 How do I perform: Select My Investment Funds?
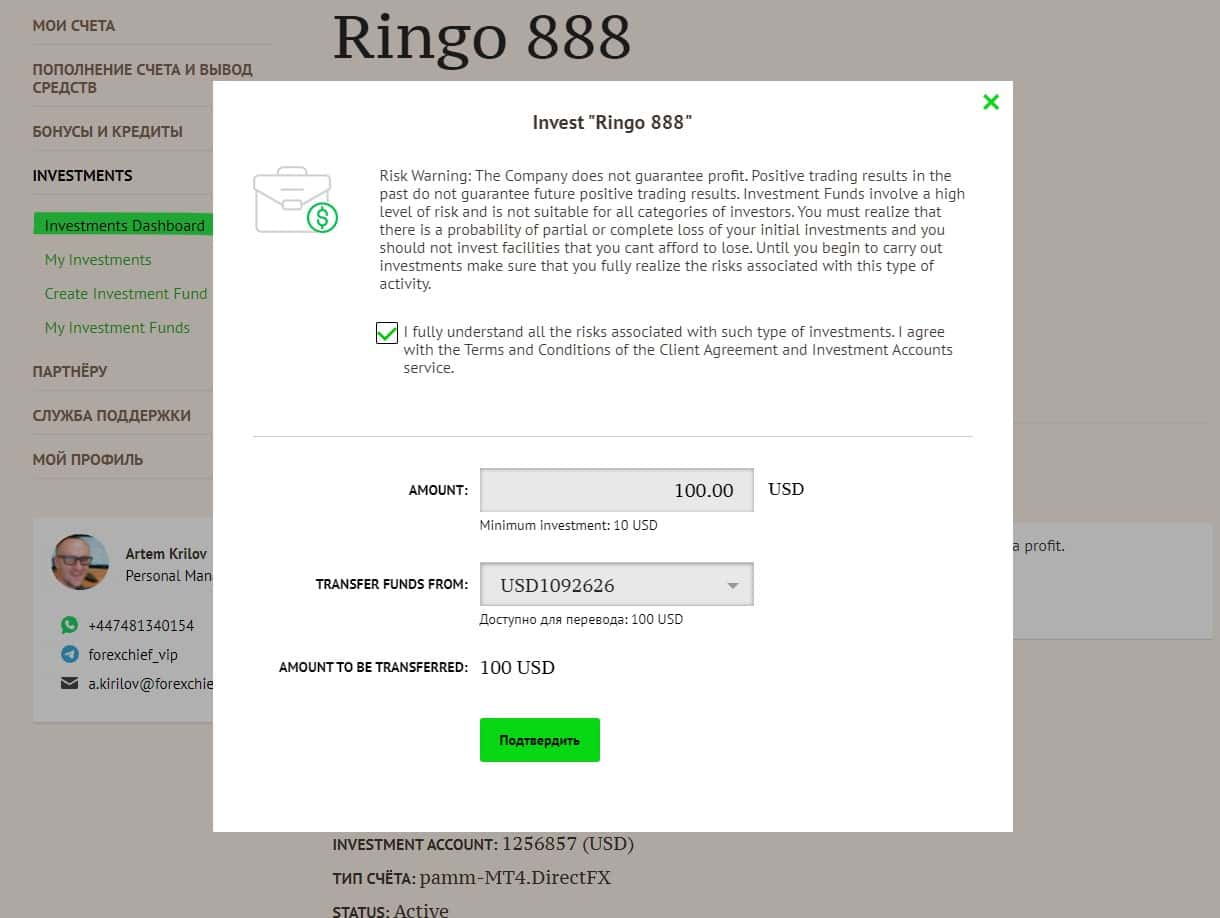pos(117,328)
